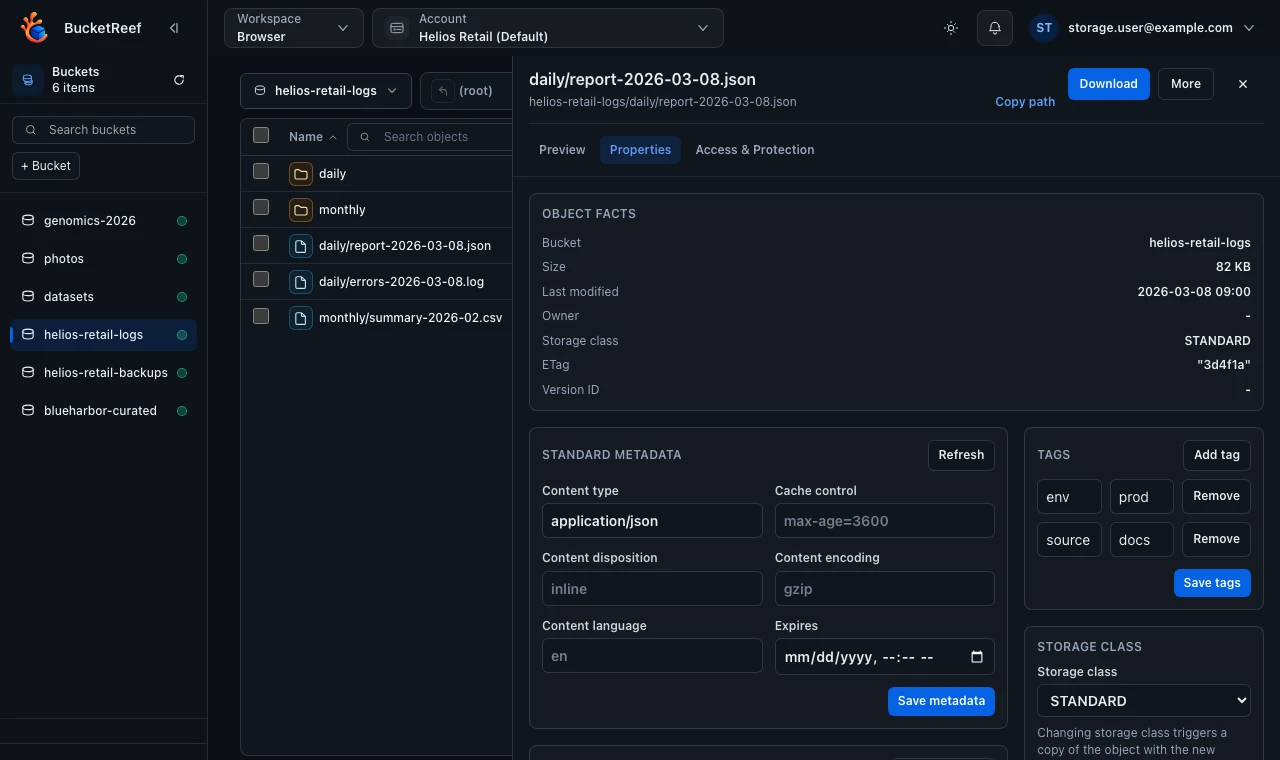Click the Save metadata button

tap(941, 701)
